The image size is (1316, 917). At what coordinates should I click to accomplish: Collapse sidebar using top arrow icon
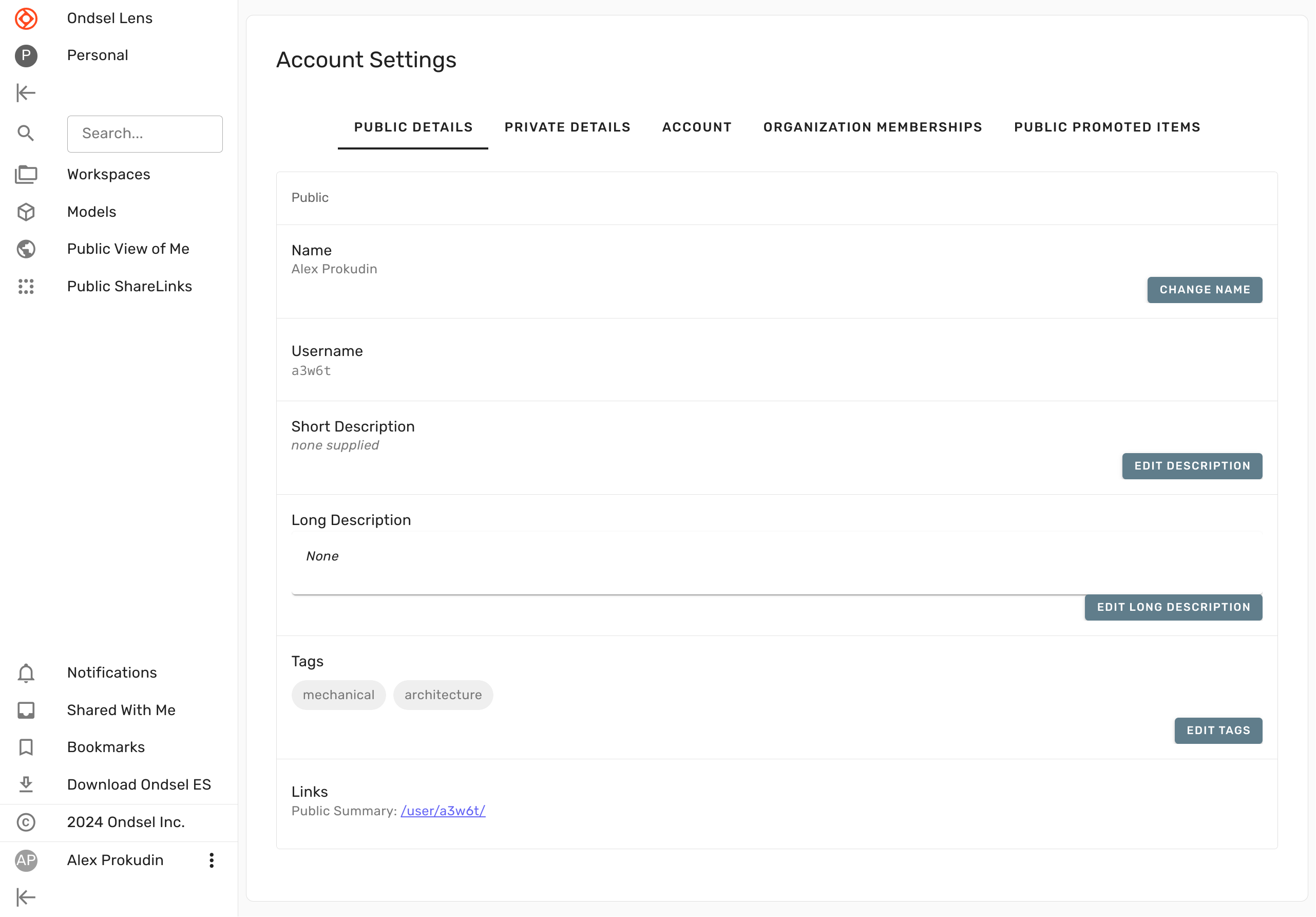(x=26, y=93)
